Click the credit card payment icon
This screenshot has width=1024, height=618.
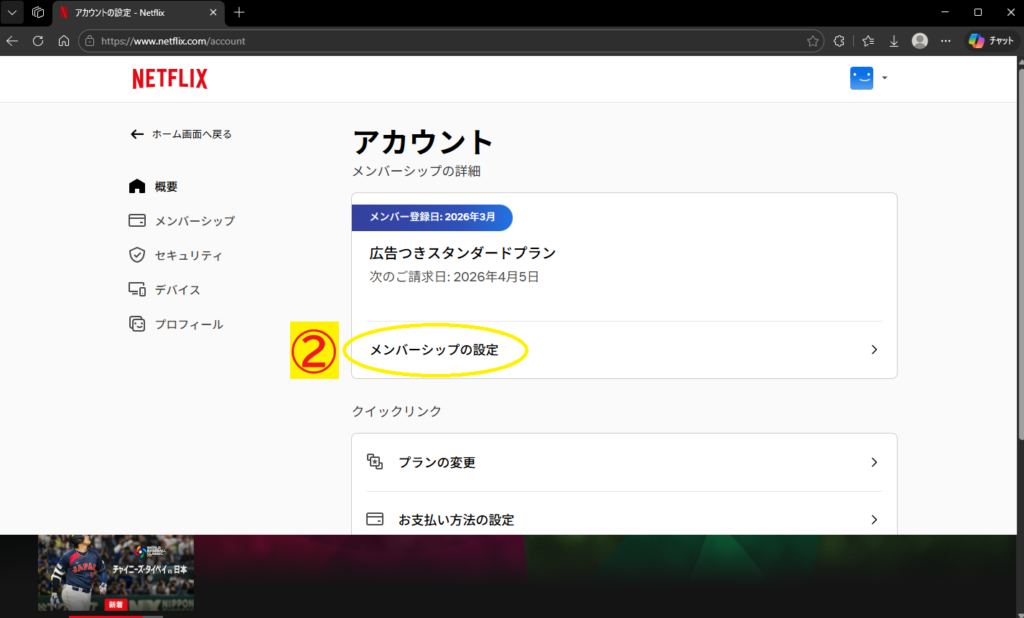click(375, 520)
